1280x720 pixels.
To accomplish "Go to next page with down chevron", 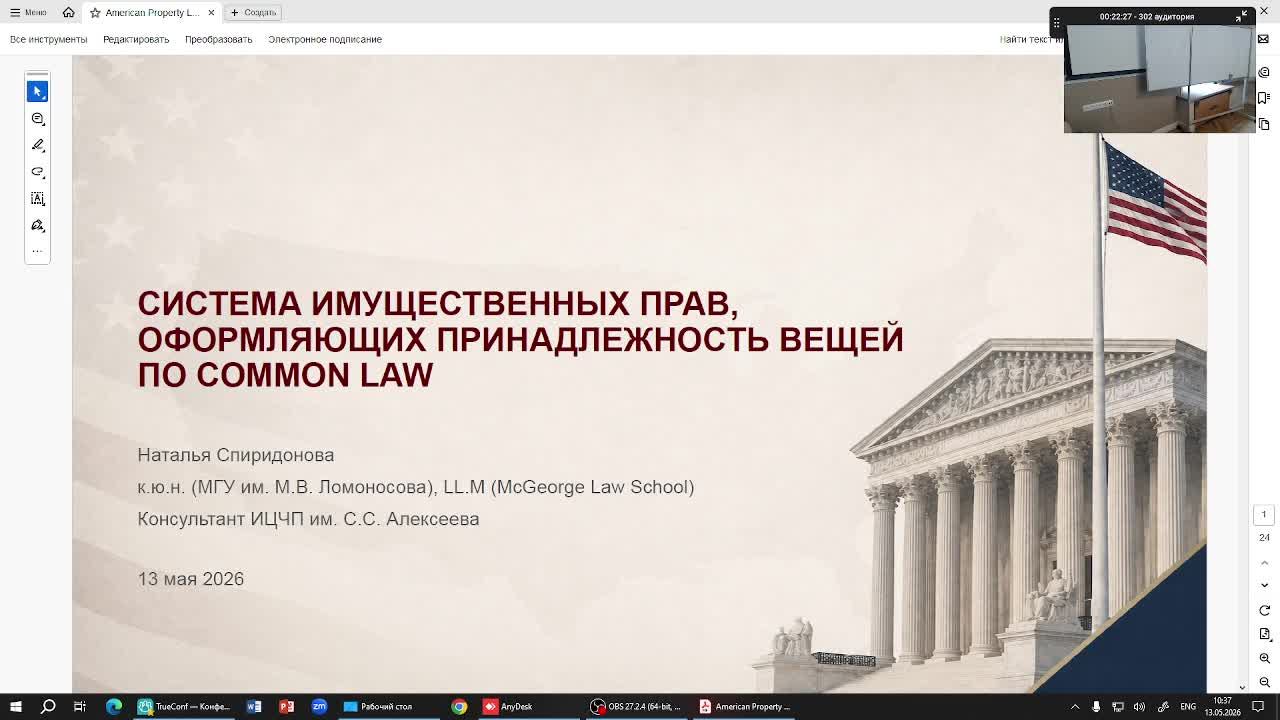I will point(1264,585).
